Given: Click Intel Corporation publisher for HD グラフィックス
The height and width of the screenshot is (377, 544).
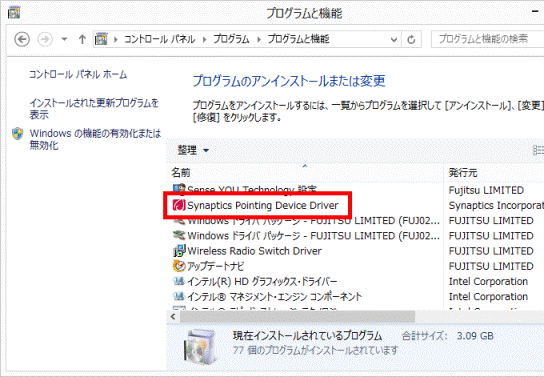Looking at the screenshot, I should pos(488,281).
